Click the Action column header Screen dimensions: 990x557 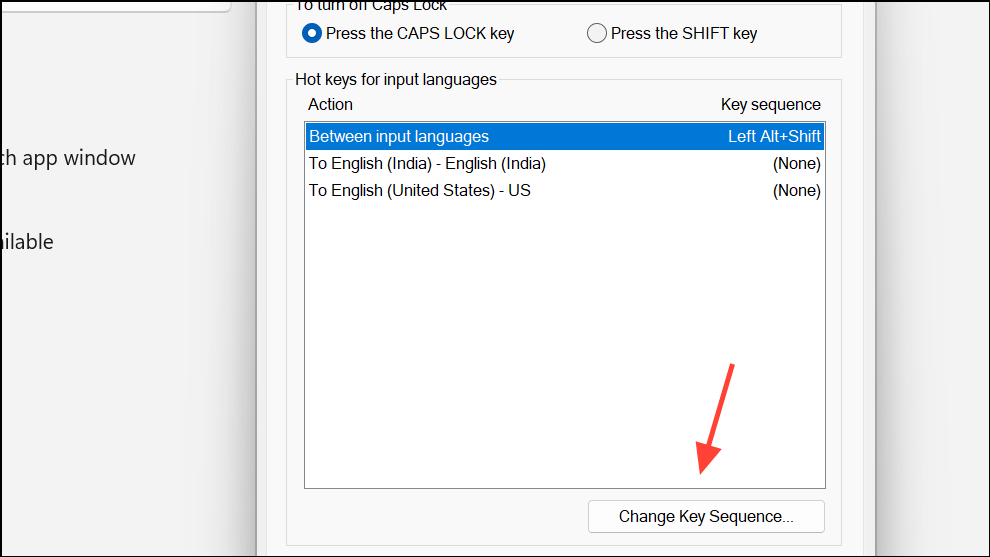(331, 104)
